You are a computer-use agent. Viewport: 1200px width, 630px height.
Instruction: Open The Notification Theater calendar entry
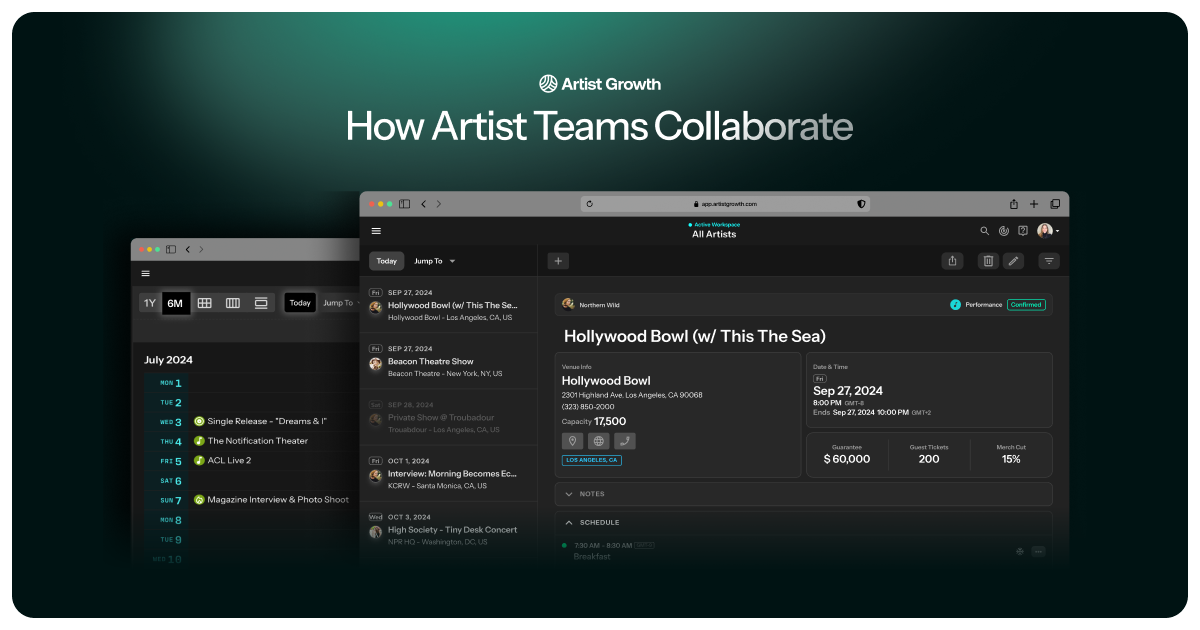click(251, 441)
